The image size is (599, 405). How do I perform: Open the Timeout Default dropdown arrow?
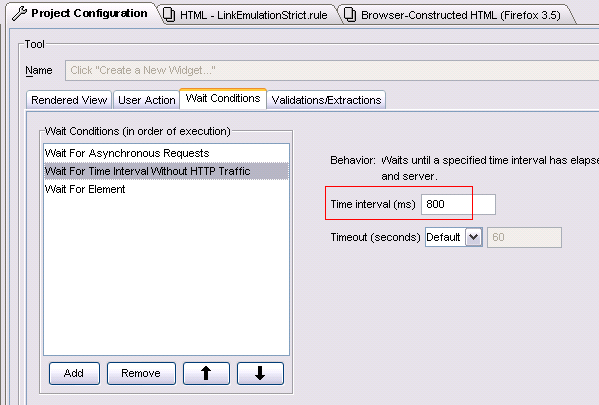474,237
